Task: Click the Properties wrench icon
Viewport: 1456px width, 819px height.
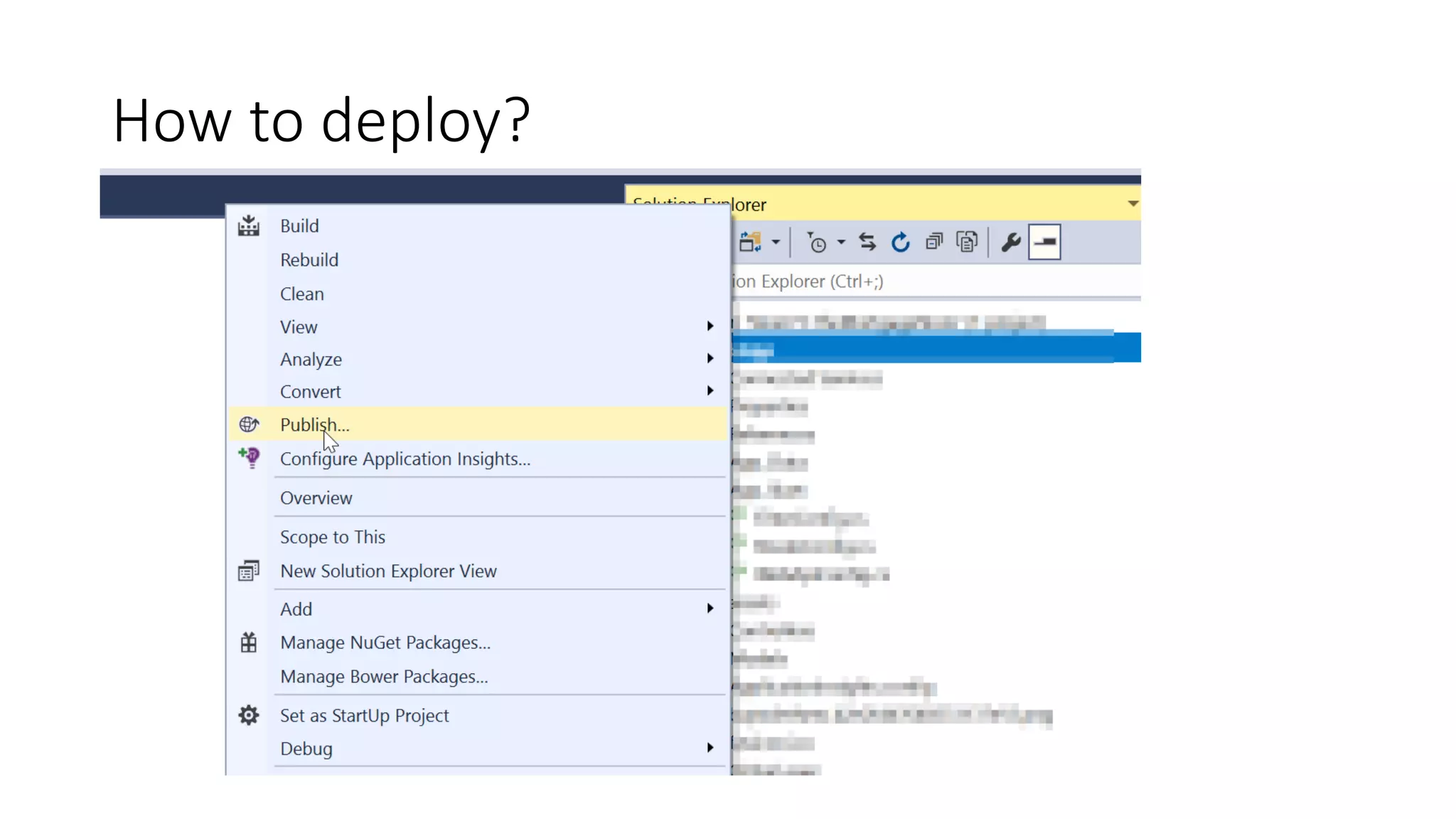Action: 1010,242
